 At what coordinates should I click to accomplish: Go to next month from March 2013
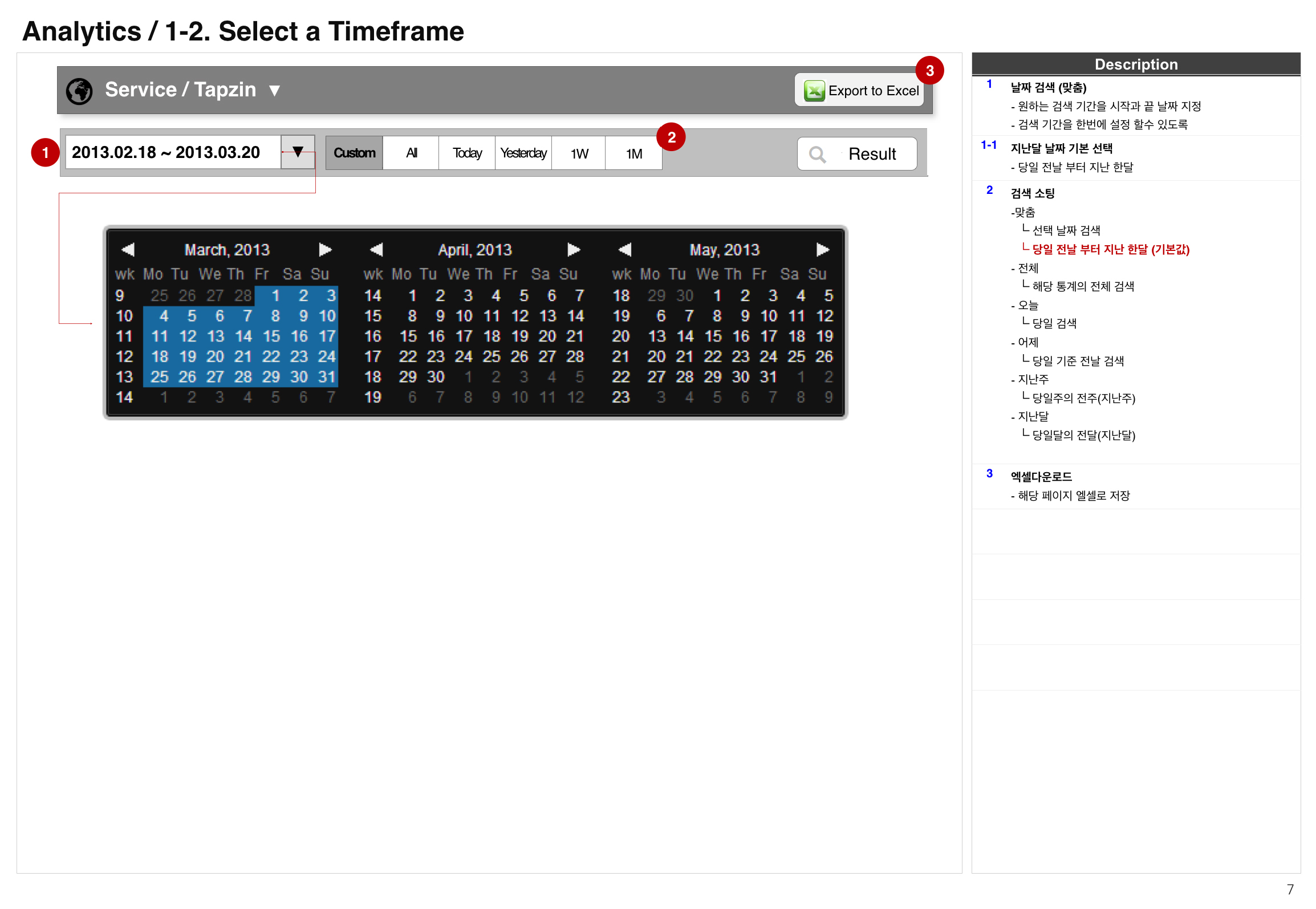[325, 250]
